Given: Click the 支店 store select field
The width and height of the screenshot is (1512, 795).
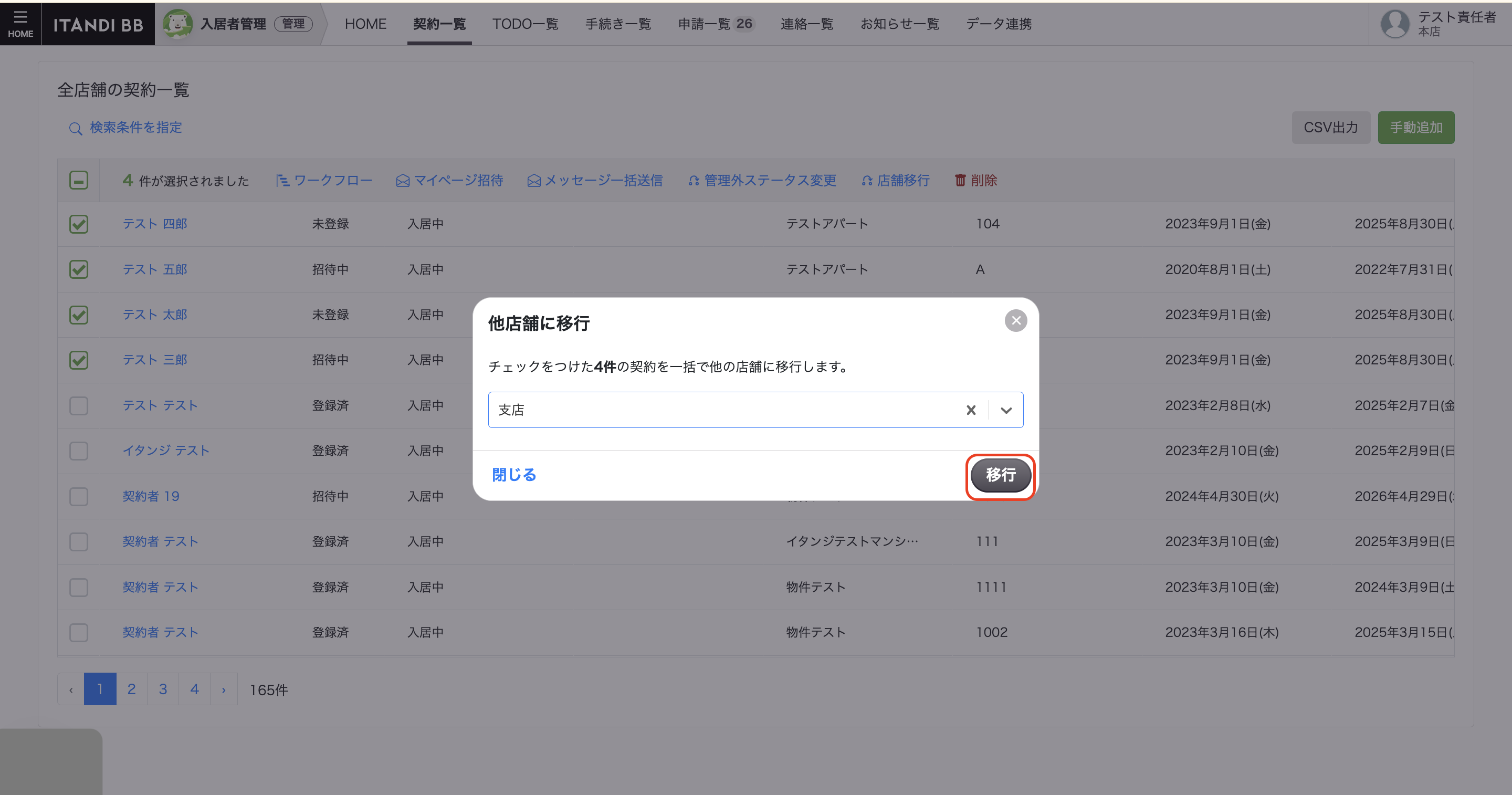Looking at the screenshot, I should coord(722,410).
